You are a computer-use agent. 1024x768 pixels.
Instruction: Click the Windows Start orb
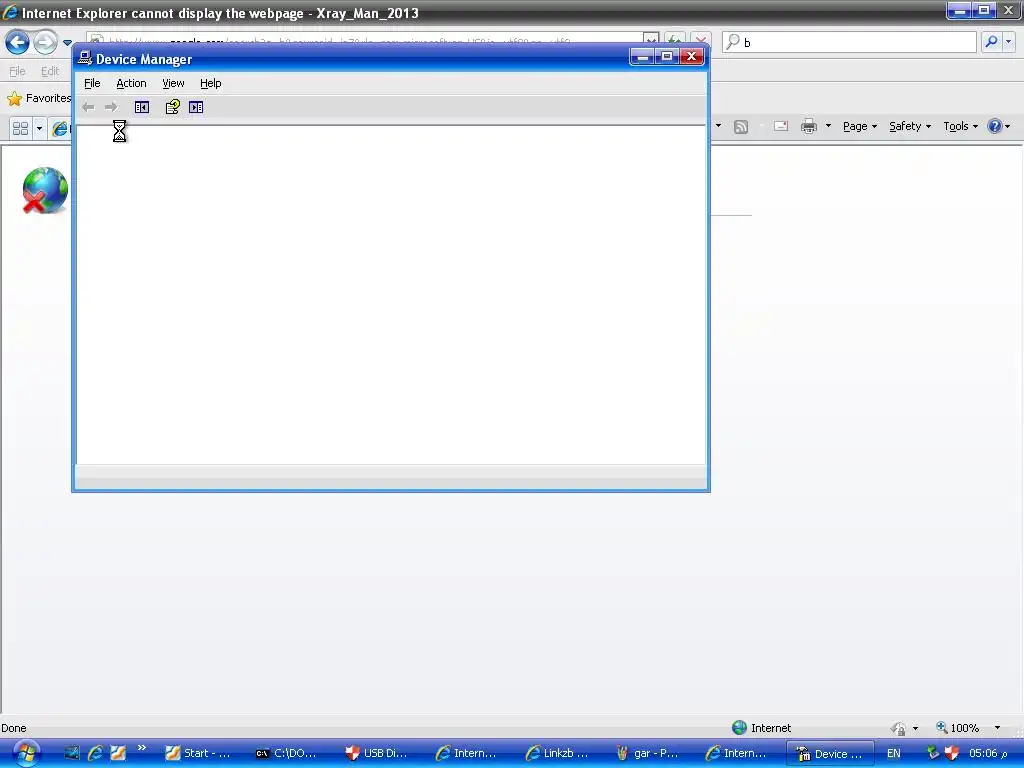[x=26, y=753]
